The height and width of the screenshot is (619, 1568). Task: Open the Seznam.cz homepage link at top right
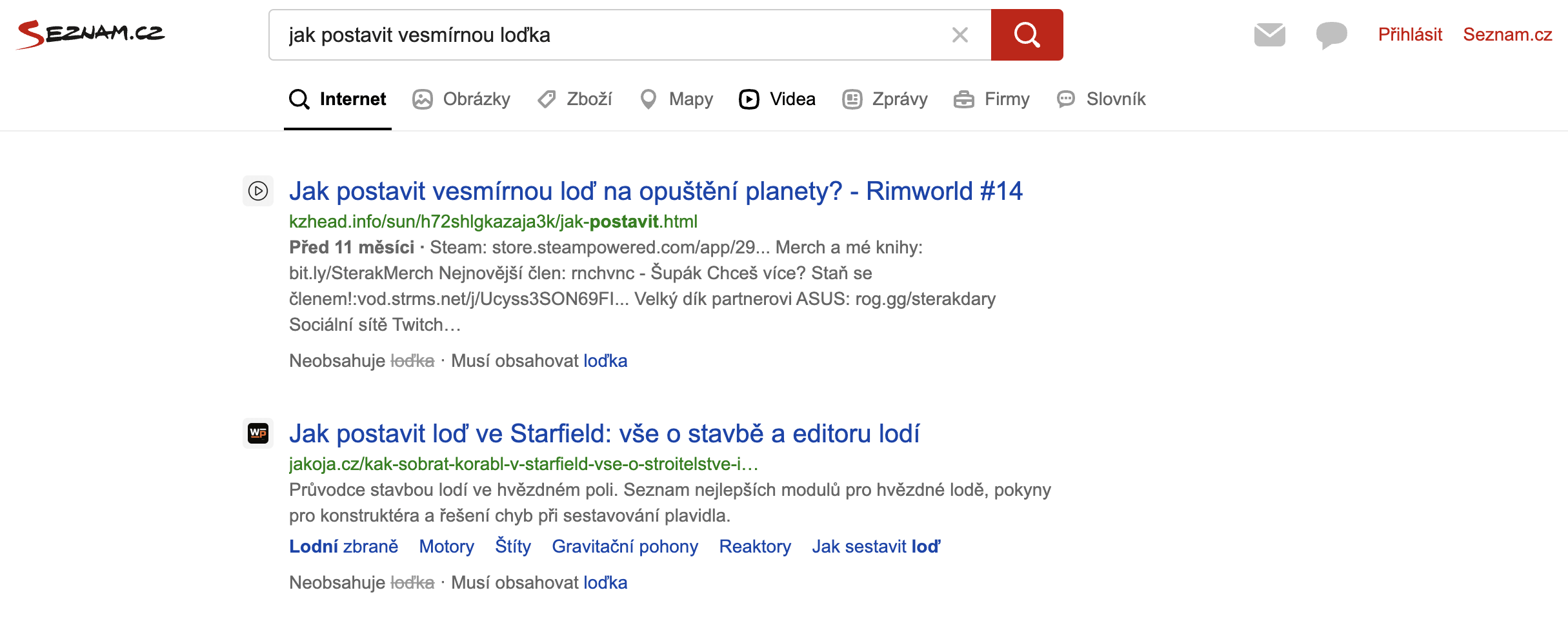click(x=1507, y=35)
